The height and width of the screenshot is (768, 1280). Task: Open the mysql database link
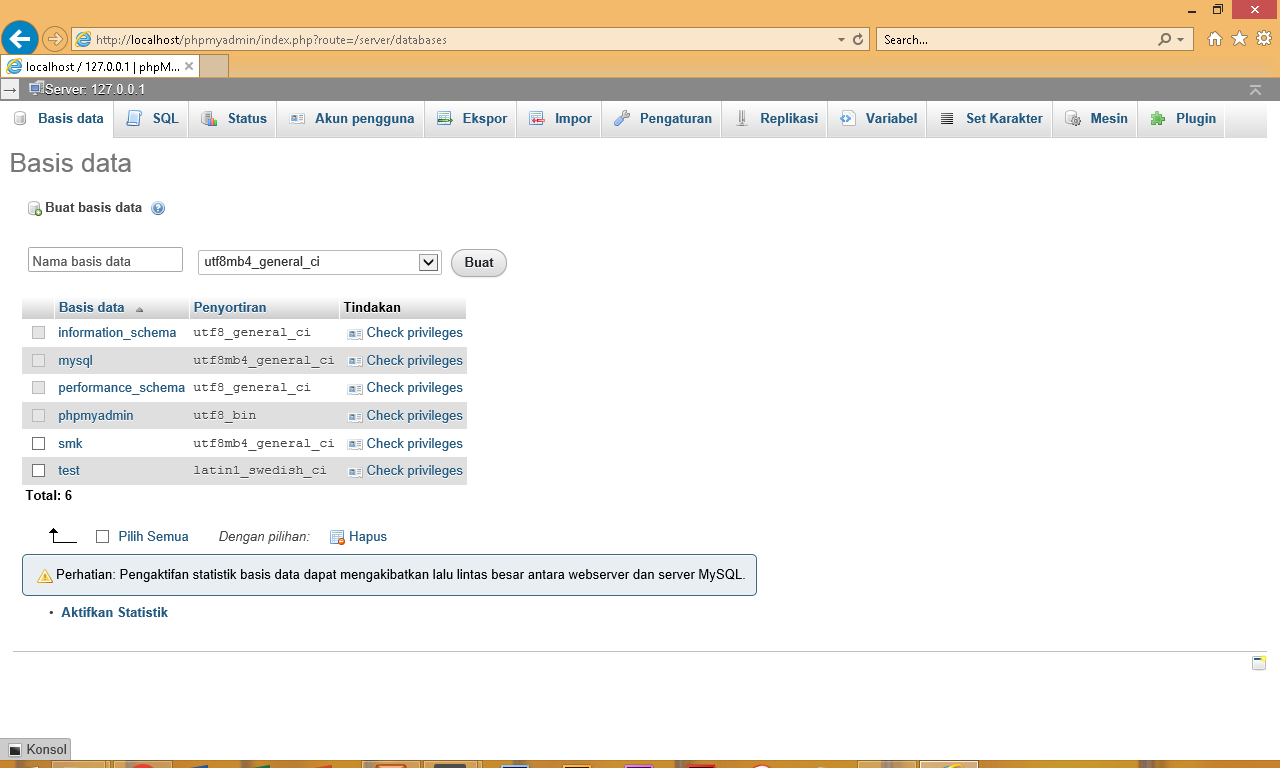(x=75, y=361)
